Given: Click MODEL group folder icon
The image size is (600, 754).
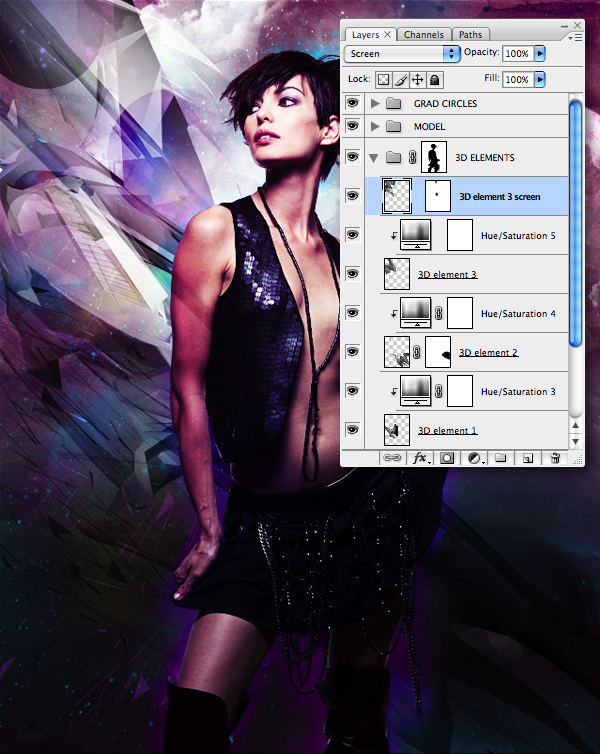Looking at the screenshot, I should click(394, 126).
